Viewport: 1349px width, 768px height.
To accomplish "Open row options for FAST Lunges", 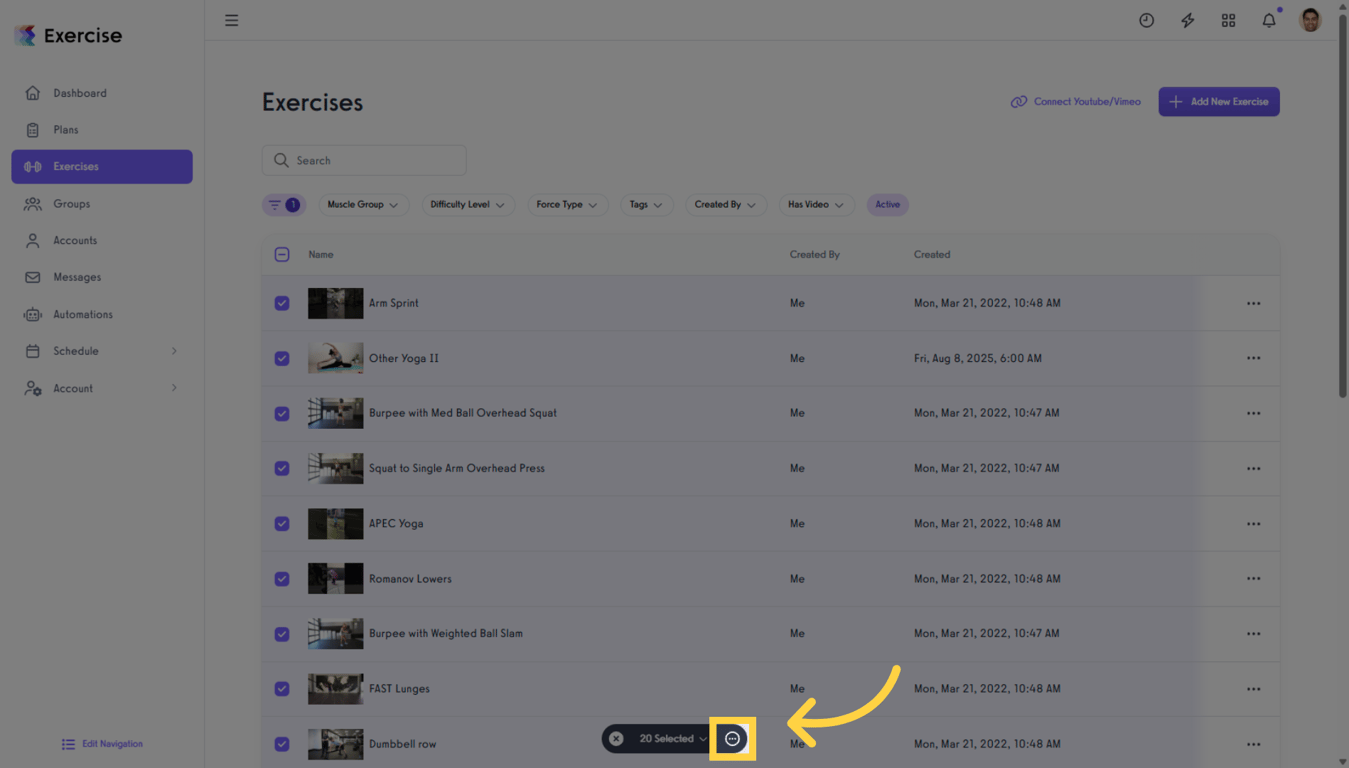I will (x=1253, y=689).
